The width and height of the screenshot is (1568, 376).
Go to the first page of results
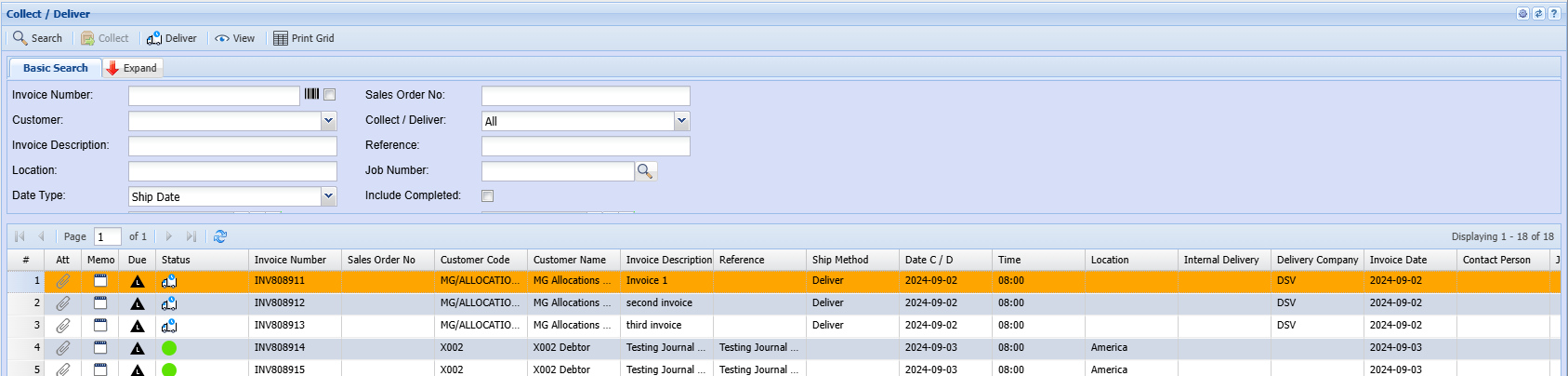[x=20, y=236]
